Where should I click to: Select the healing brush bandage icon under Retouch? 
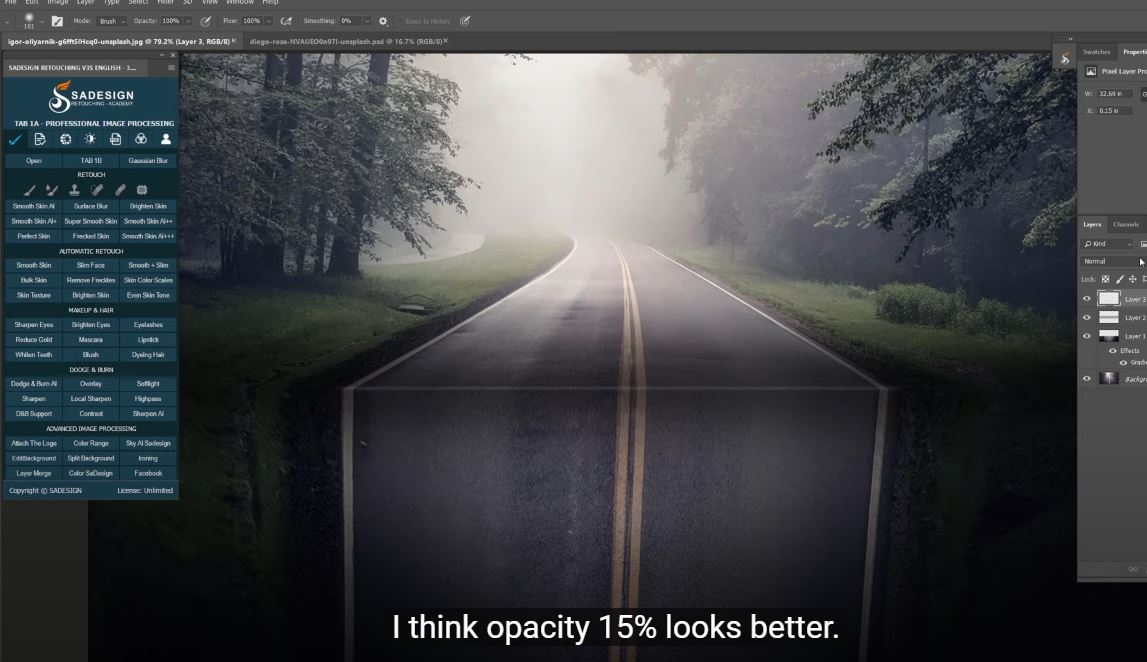(x=120, y=190)
